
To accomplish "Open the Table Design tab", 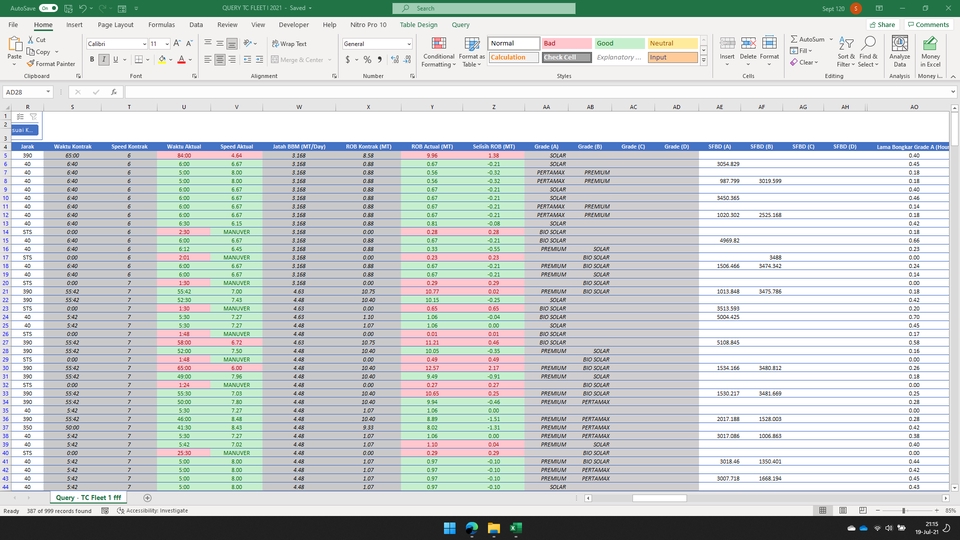I will (418, 24).
